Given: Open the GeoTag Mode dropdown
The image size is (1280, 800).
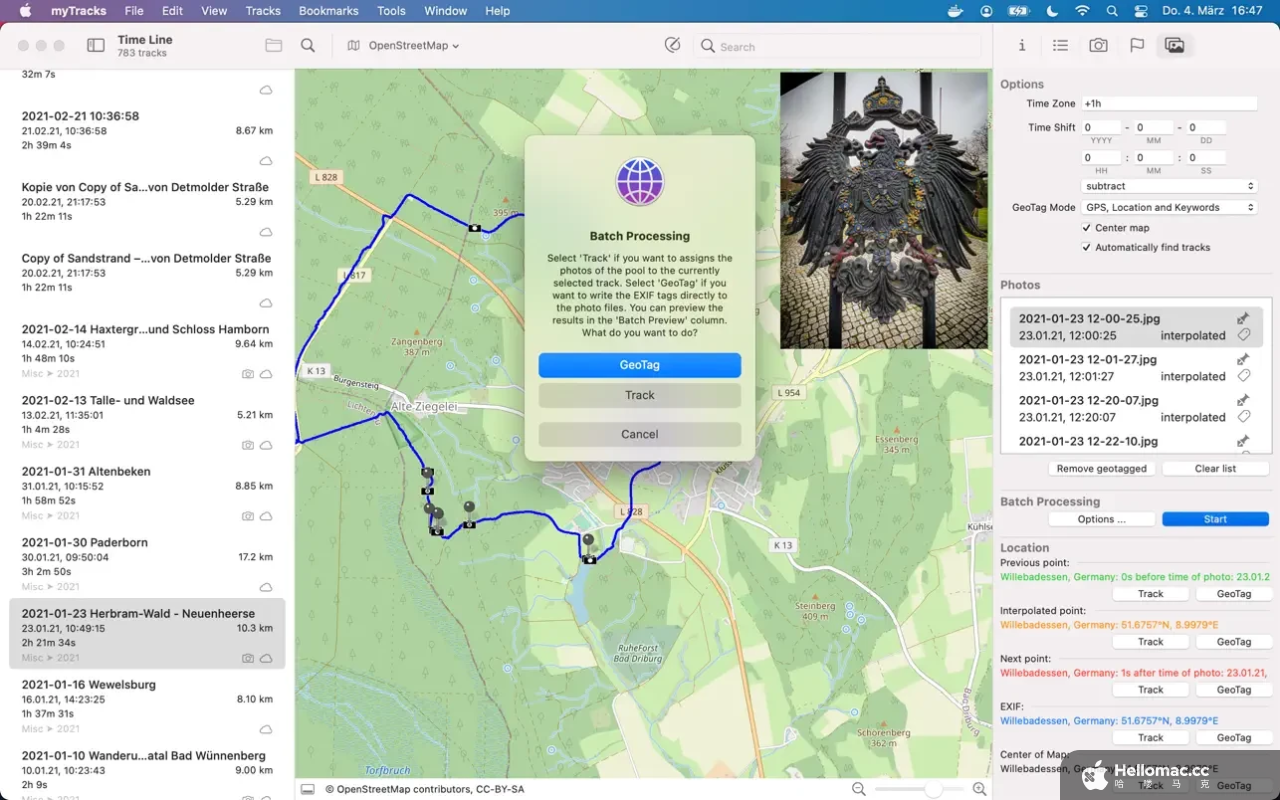Looking at the screenshot, I should point(1169,207).
